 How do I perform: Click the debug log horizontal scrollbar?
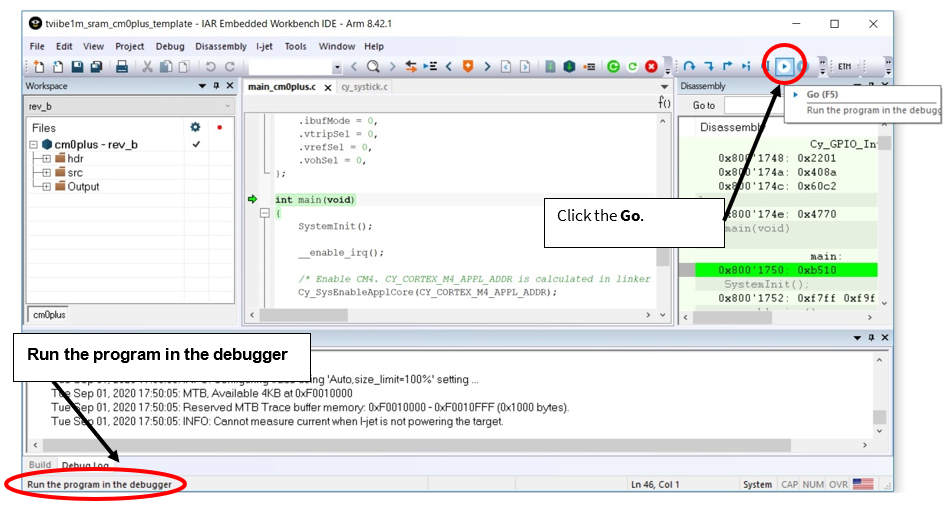pos(417,445)
